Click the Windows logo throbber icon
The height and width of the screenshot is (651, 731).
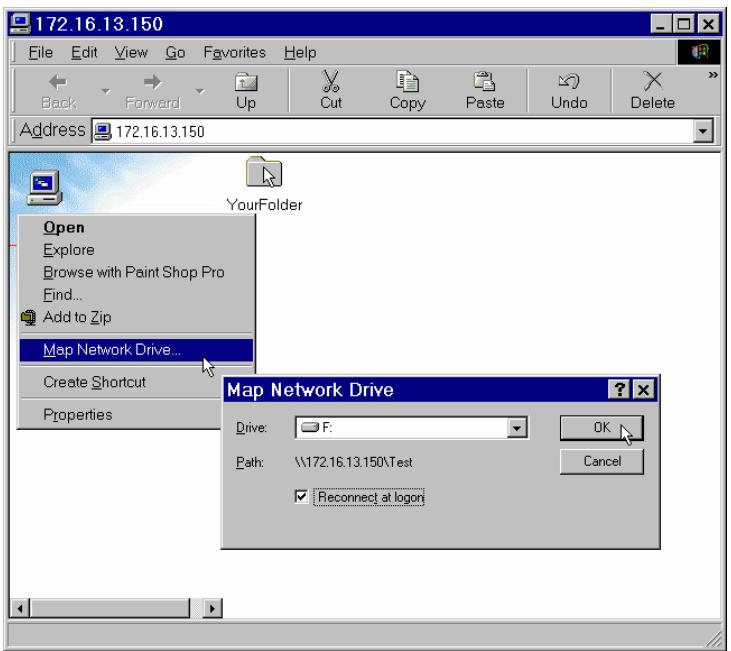coord(699,52)
